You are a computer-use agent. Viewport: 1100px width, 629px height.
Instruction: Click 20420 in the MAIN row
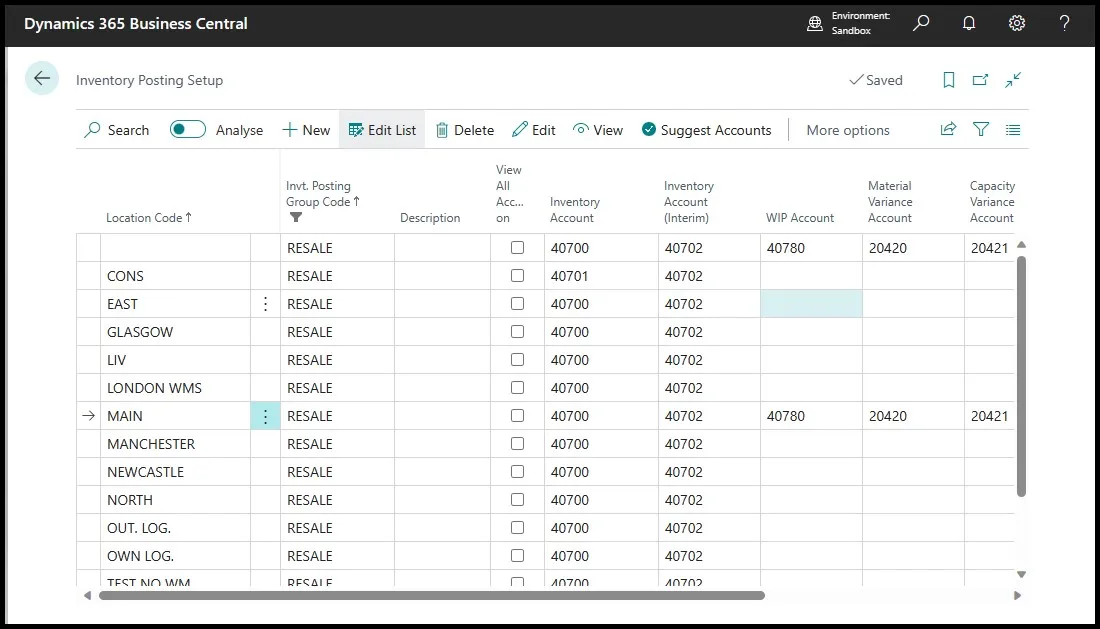click(913, 416)
